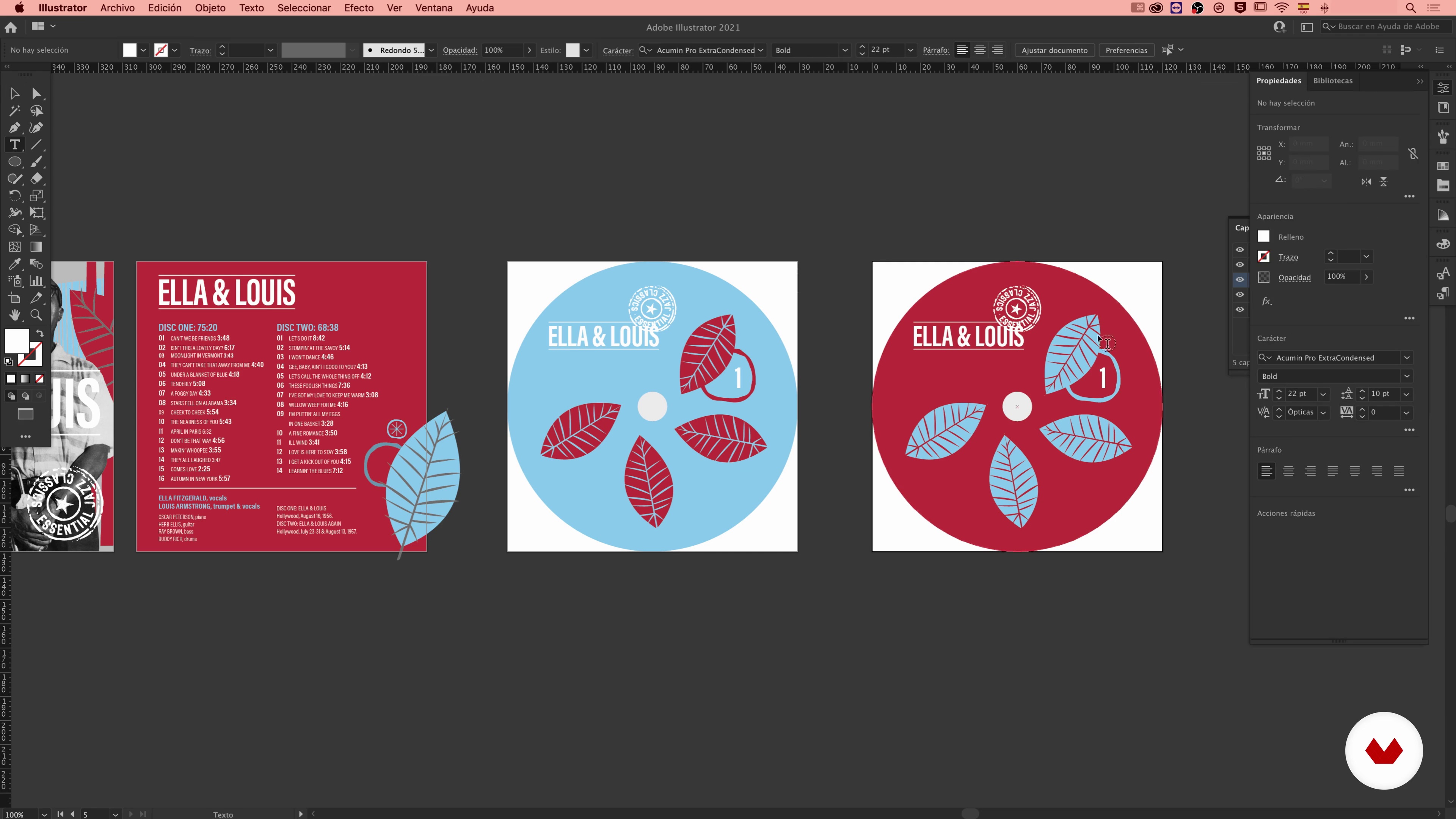
Task: Select the Gradient tool
Action: point(36,246)
